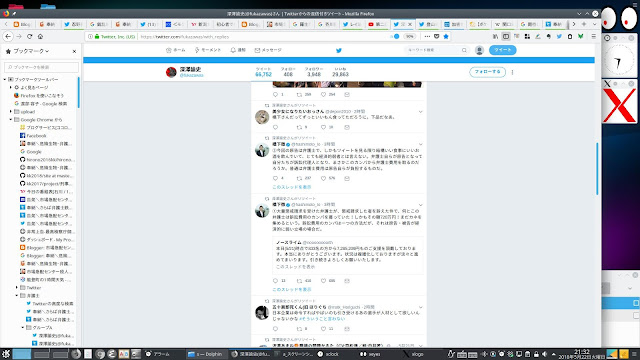Click site information circle icon in address bar
This screenshot has width=640, height=360.
(91, 36)
